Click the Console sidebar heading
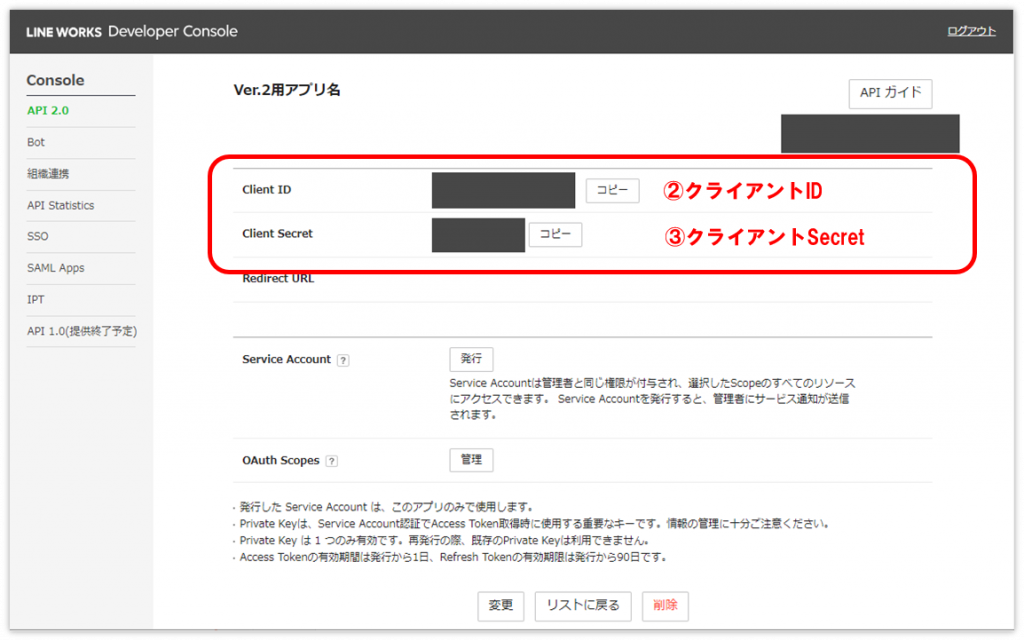Viewport: 1024px width, 641px height. (56, 80)
